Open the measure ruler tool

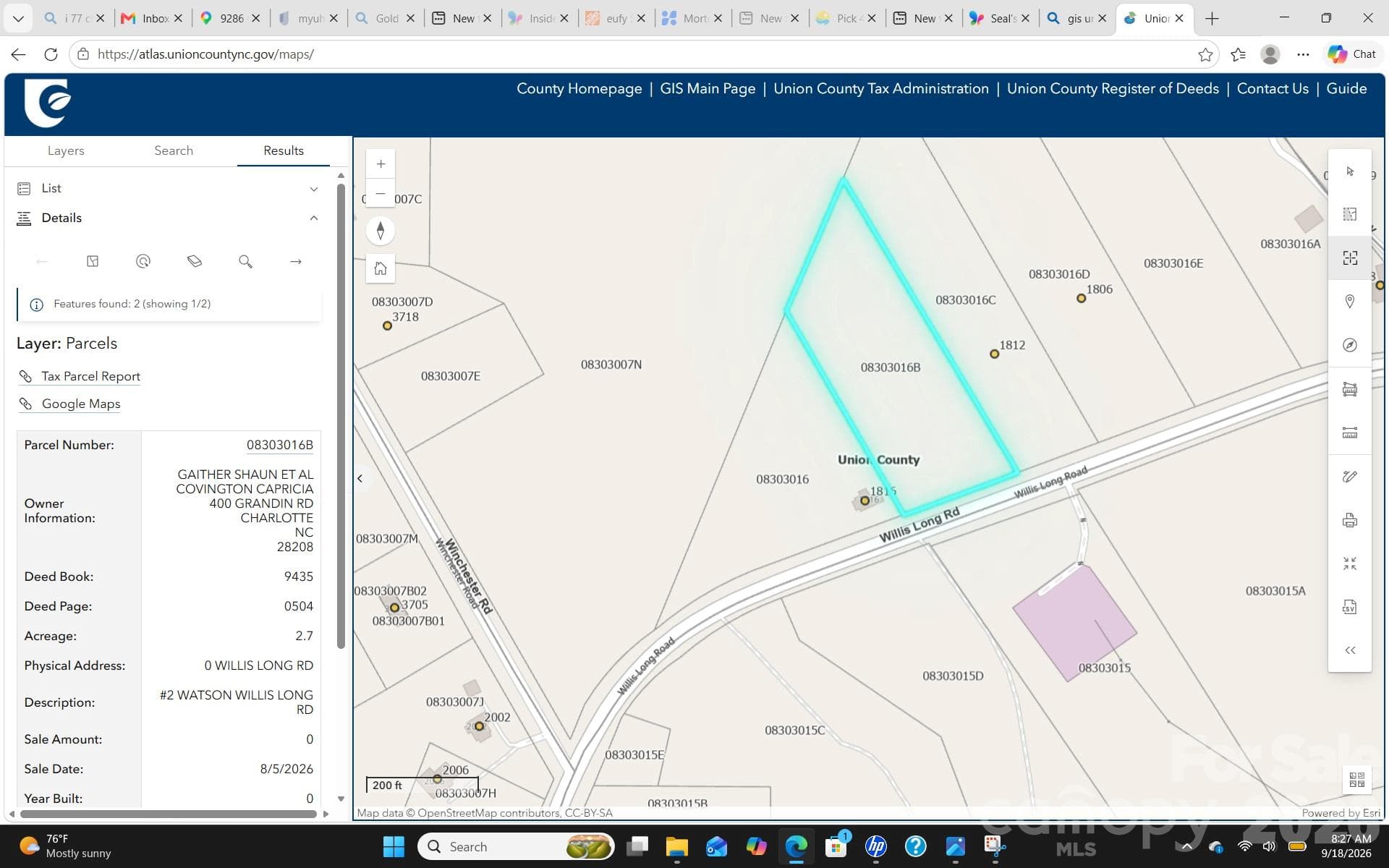click(1350, 433)
